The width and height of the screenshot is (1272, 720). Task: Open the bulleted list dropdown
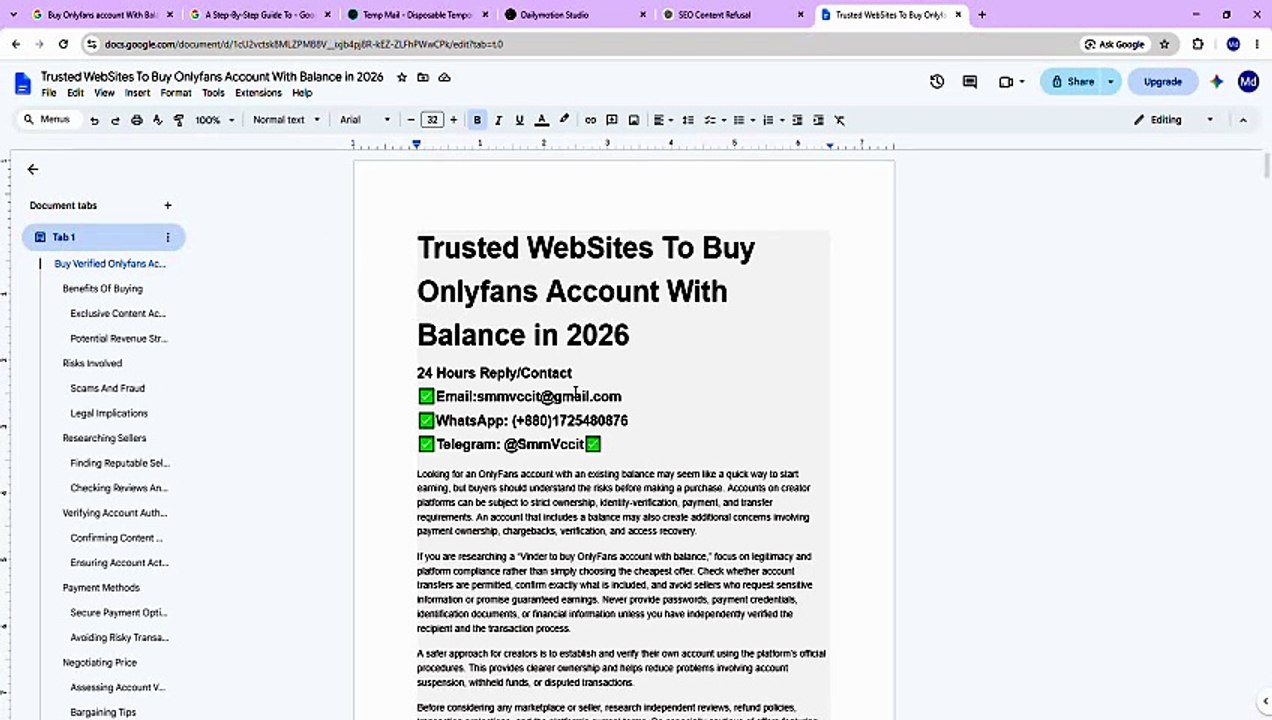pos(743,120)
